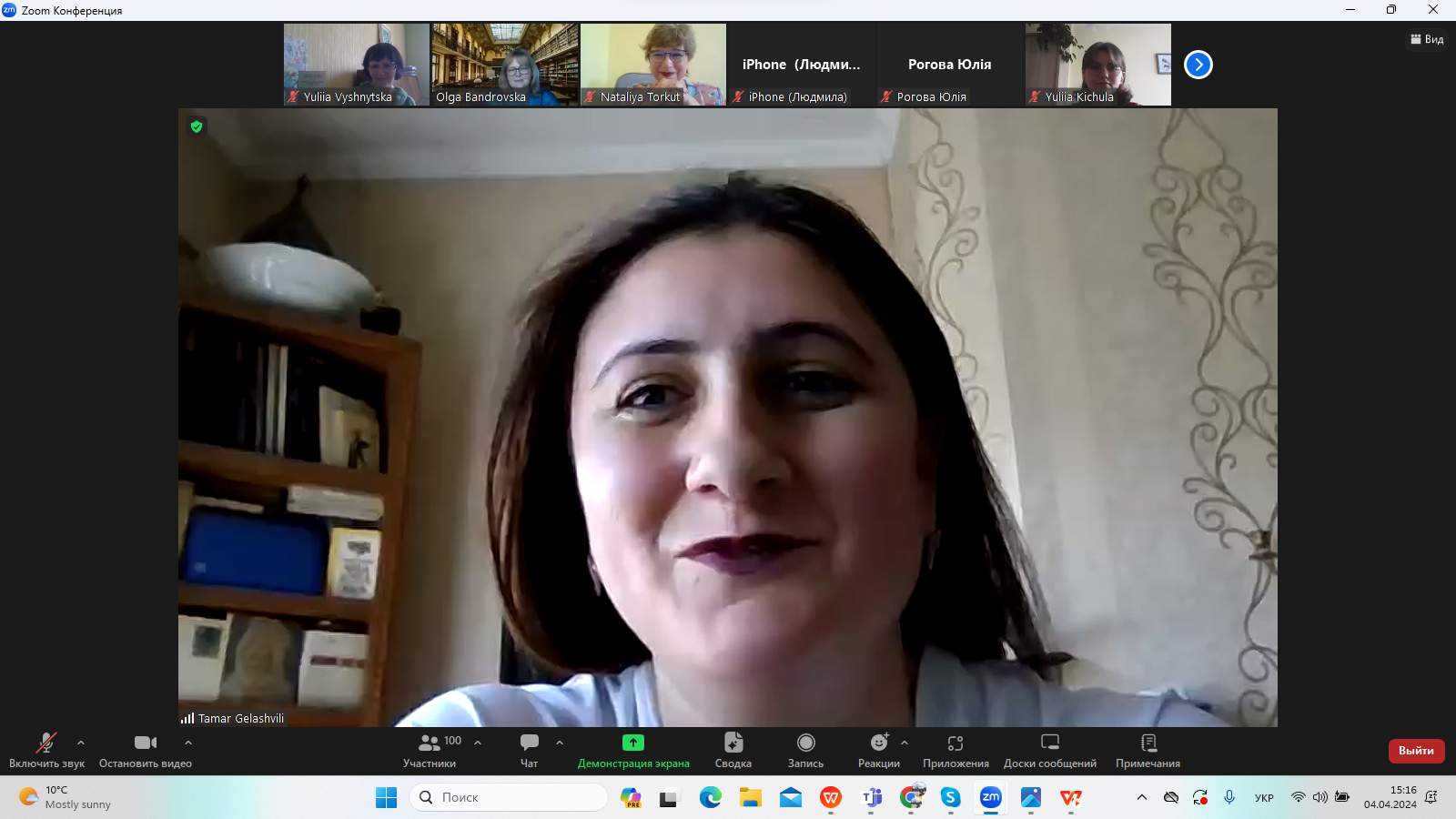Expand audio options arrow beside microphone
Image resolution: width=1456 pixels, height=819 pixels.
(81, 743)
